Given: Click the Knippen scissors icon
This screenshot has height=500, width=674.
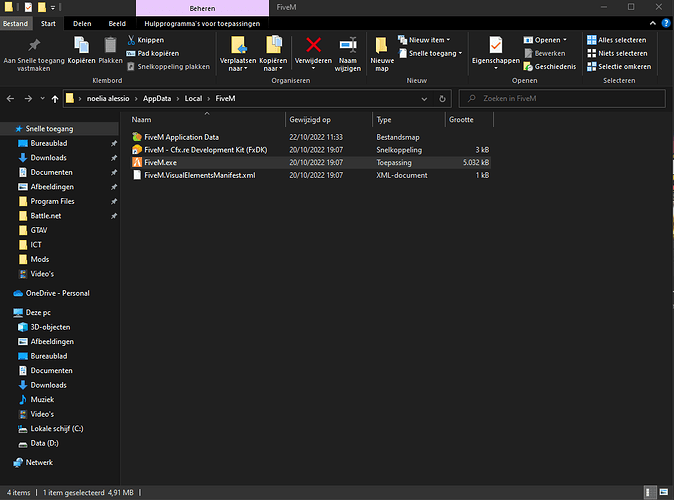Looking at the screenshot, I should coord(133,40).
